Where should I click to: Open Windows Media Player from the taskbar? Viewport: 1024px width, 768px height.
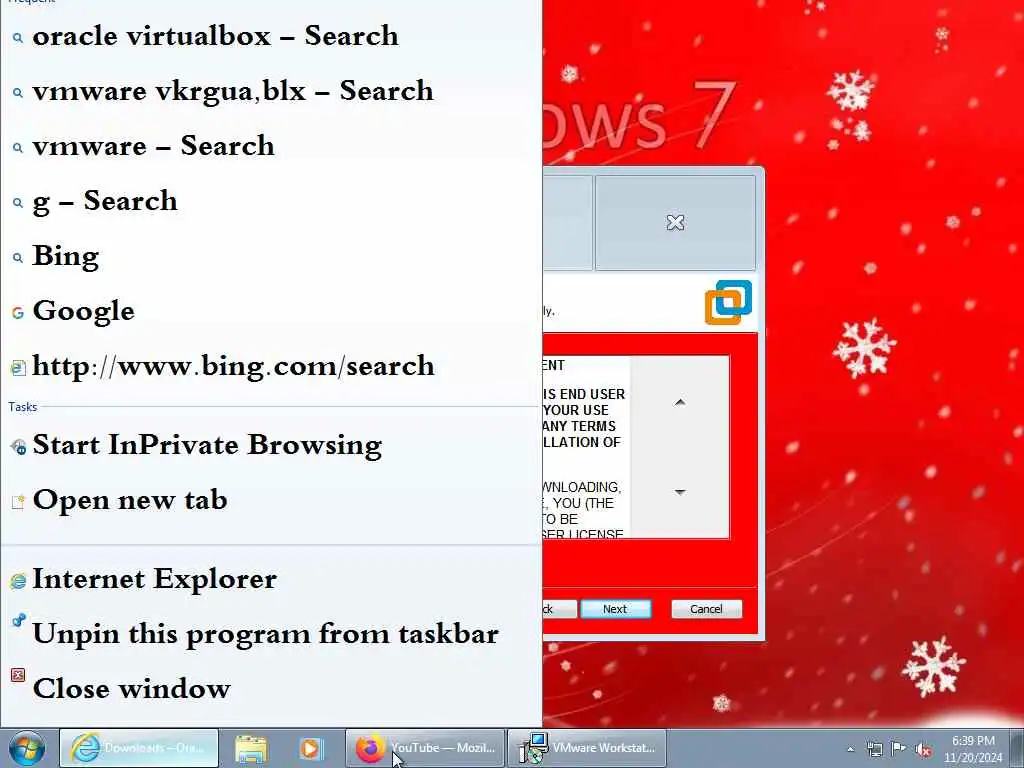click(x=311, y=749)
